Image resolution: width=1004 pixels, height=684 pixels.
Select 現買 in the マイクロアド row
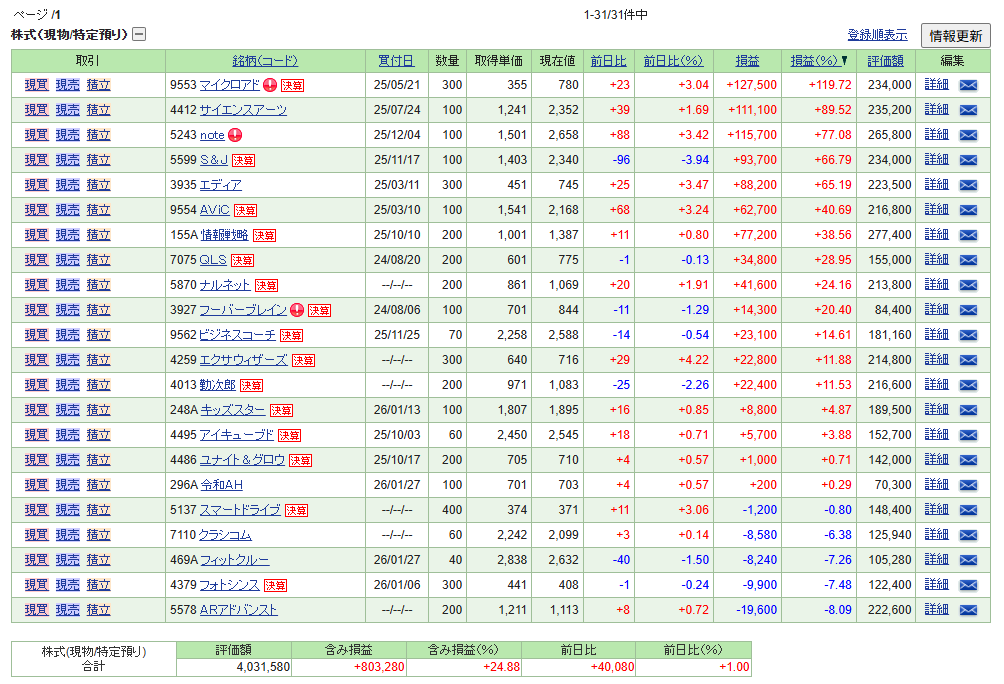[x=35, y=85]
